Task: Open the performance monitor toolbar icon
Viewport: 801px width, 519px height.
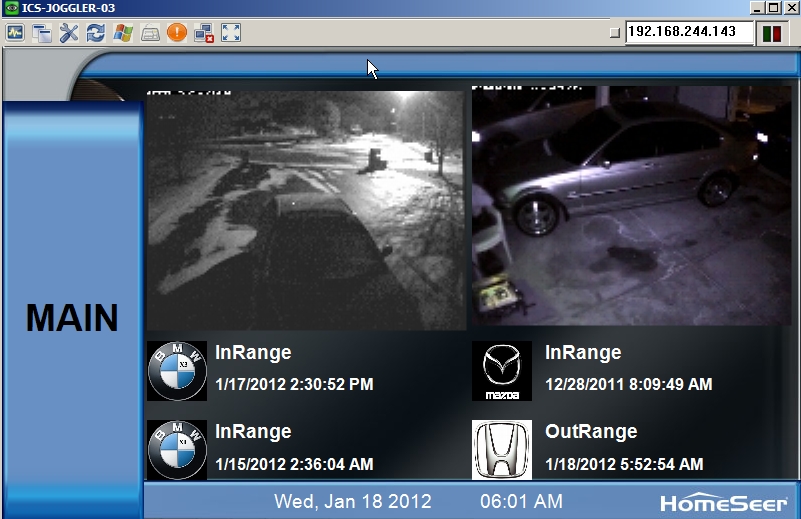Action: point(15,33)
